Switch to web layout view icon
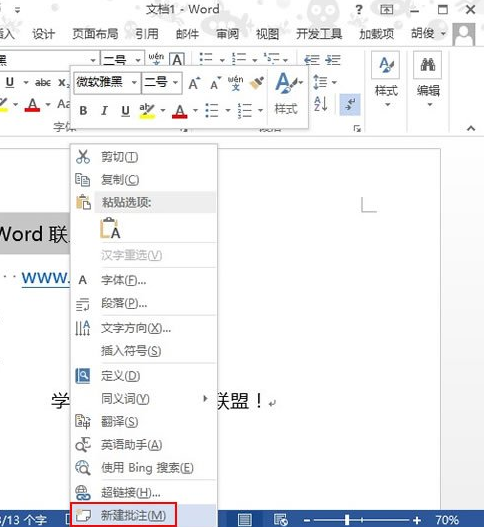The height and width of the screenshot is (527, 498). click(280, 520)
